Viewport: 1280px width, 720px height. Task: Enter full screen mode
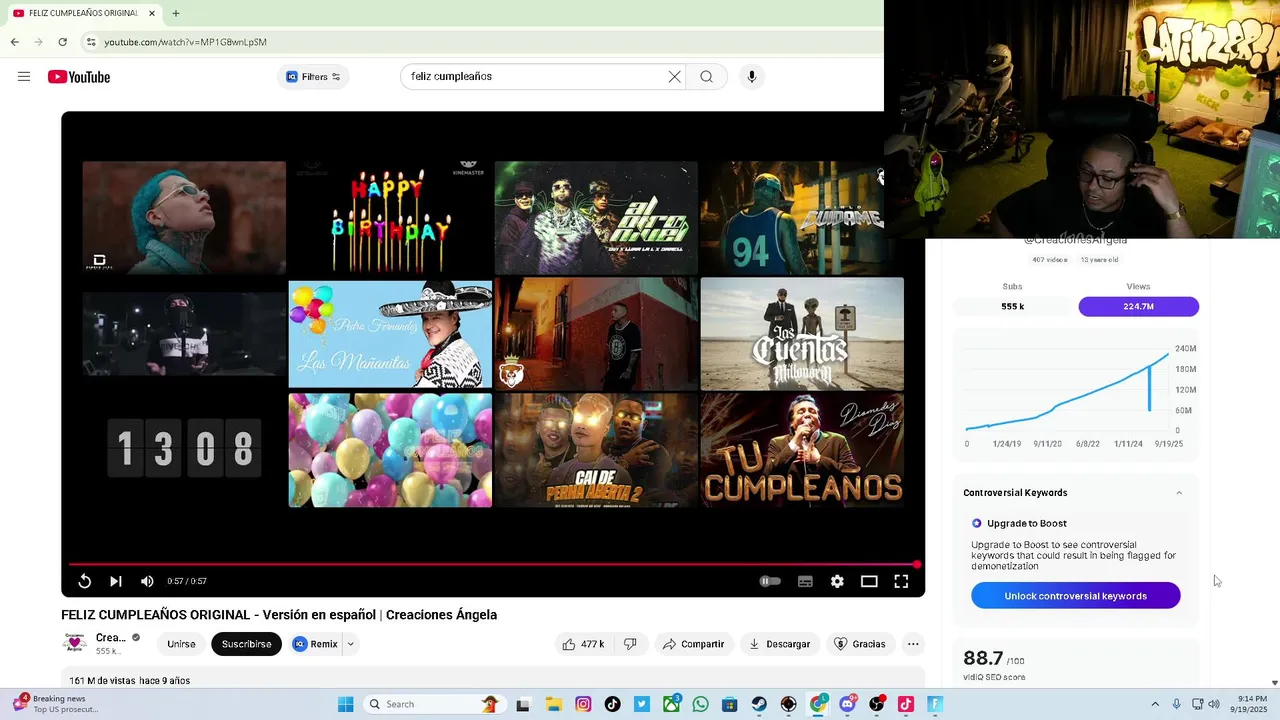coord(901,581)
